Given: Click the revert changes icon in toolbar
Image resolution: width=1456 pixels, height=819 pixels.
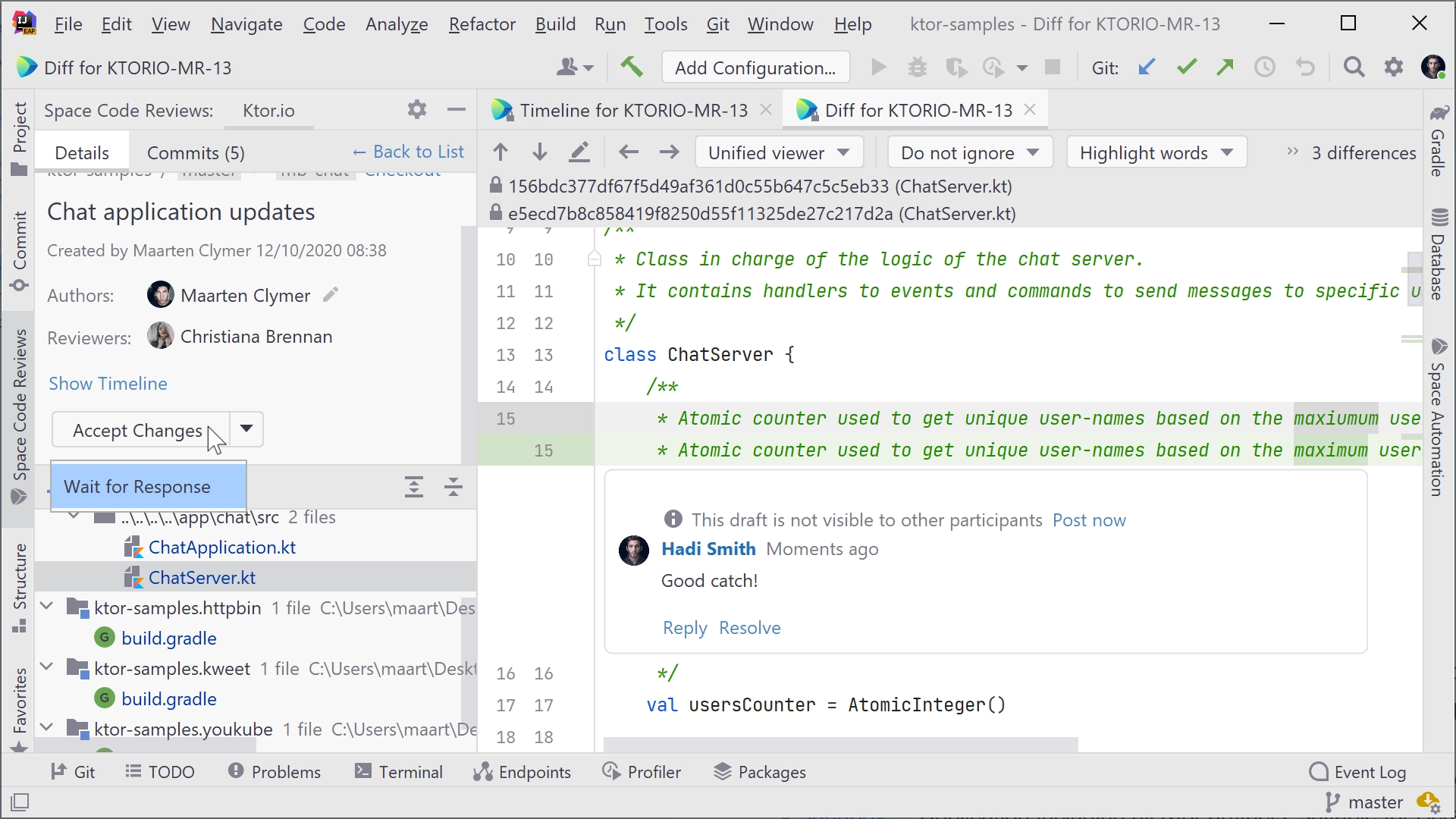Looking at the screenshot, I should tap(1305, 67).
